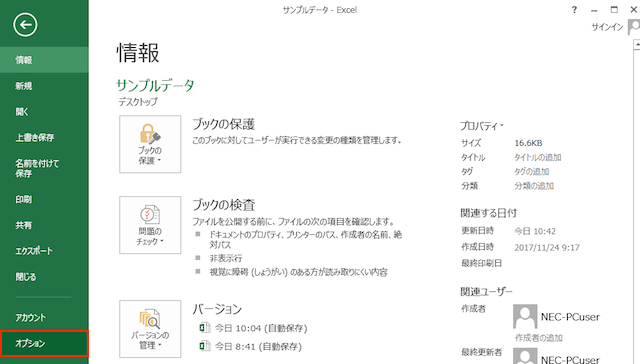
Task: Select the 名前を付けて保存 menu item
Action: click(44, 168)
